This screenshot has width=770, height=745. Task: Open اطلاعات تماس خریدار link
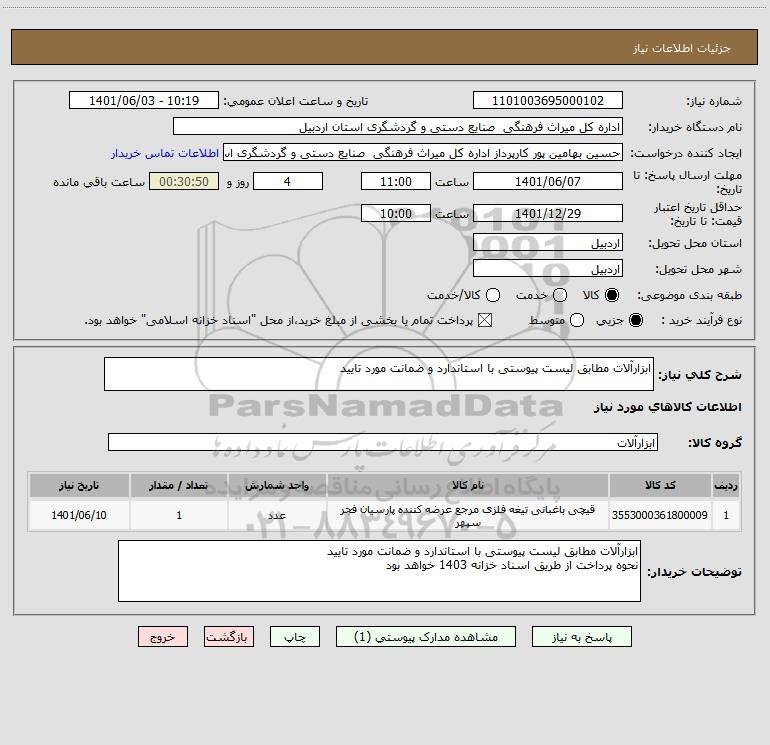(x=165, y=153)
